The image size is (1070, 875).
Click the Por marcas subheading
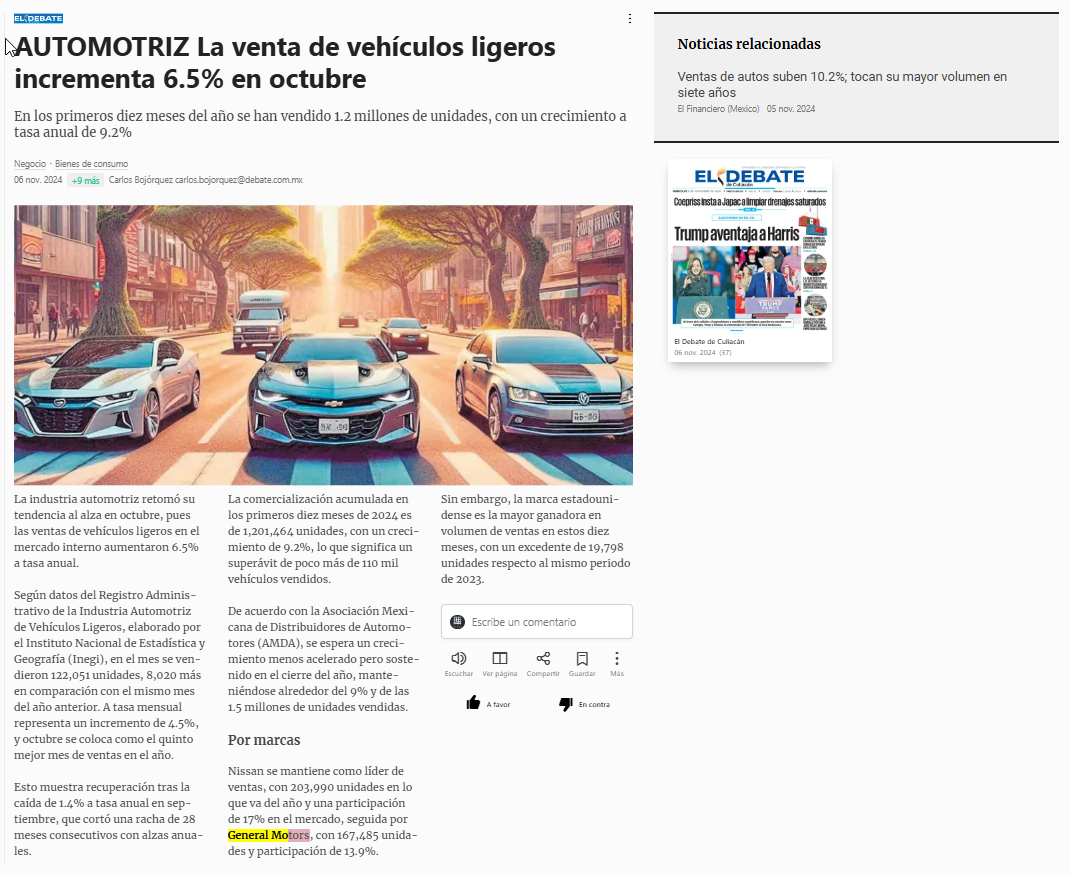(264, 740)
